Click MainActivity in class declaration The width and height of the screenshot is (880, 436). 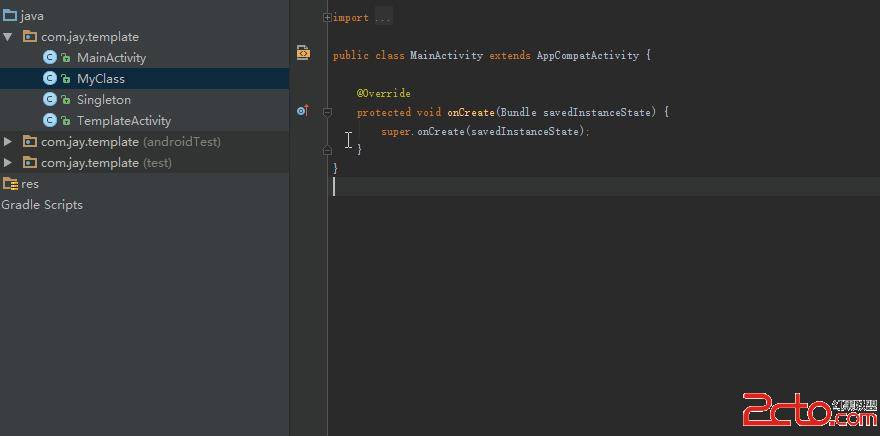click(x=446, y=56)
